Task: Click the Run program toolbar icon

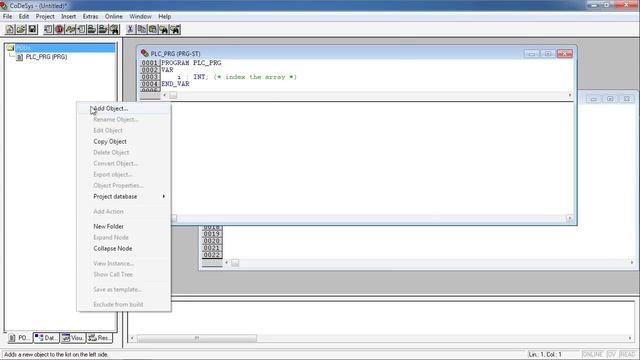Action: [48, 29]
